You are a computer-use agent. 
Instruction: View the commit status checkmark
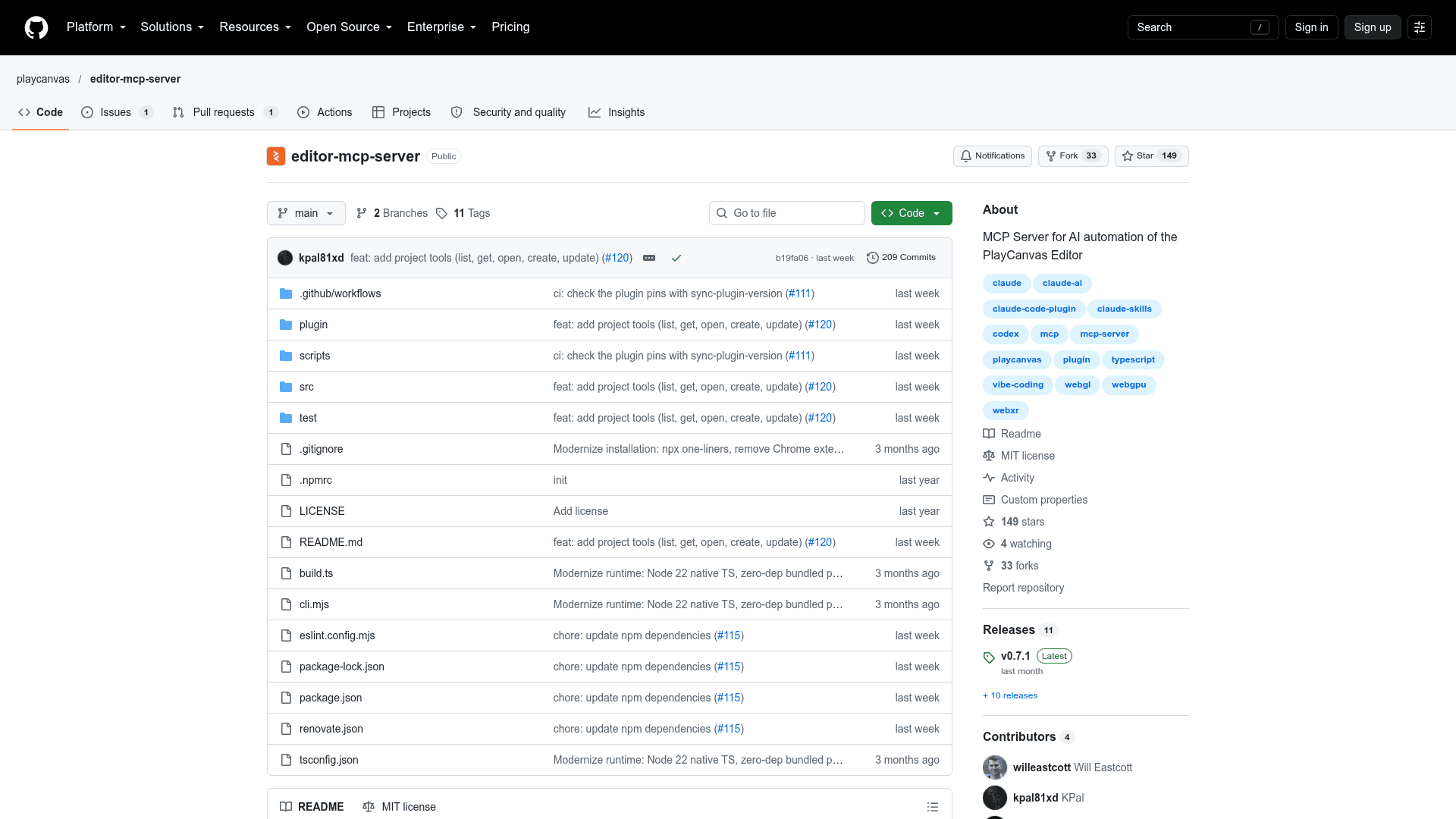pyautogui.click(x=676, y=258)
